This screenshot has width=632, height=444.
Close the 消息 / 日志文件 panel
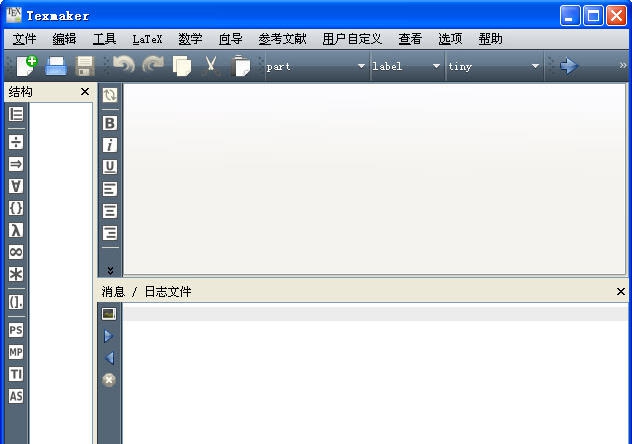tap(621, 291)
